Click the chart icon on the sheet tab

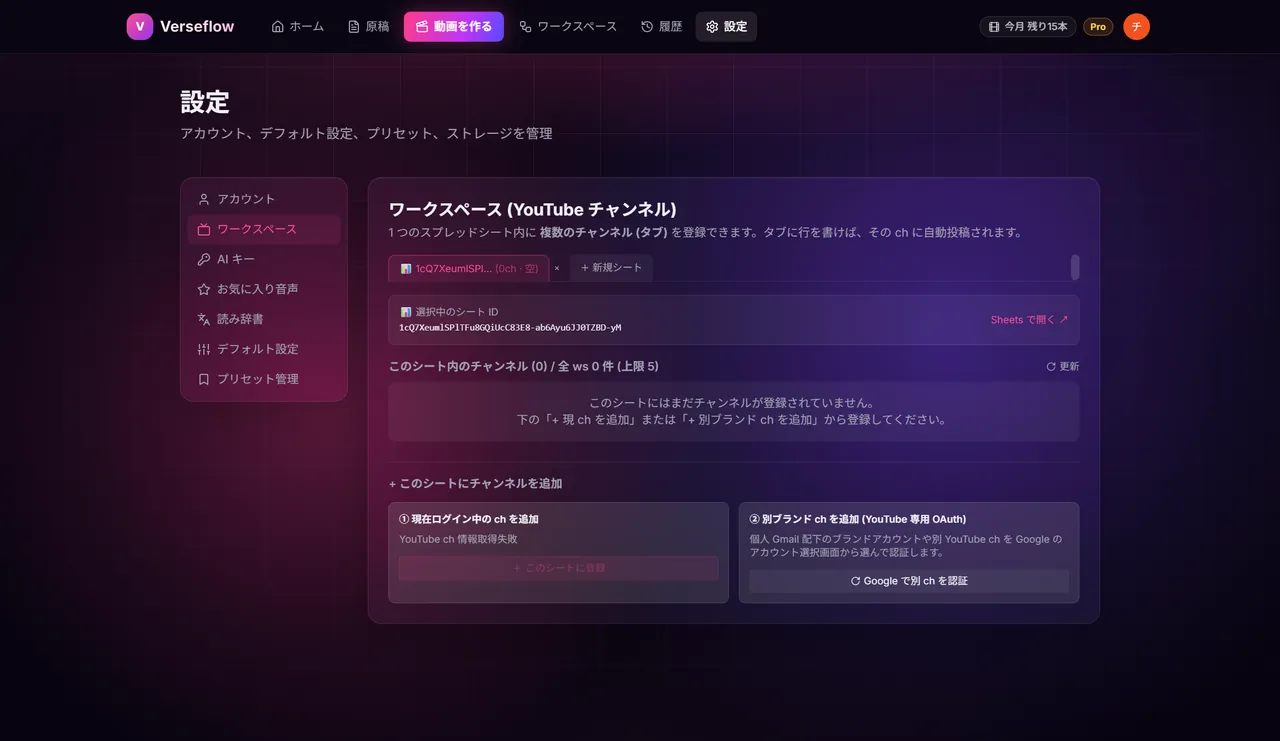click(x=406, y=268)
